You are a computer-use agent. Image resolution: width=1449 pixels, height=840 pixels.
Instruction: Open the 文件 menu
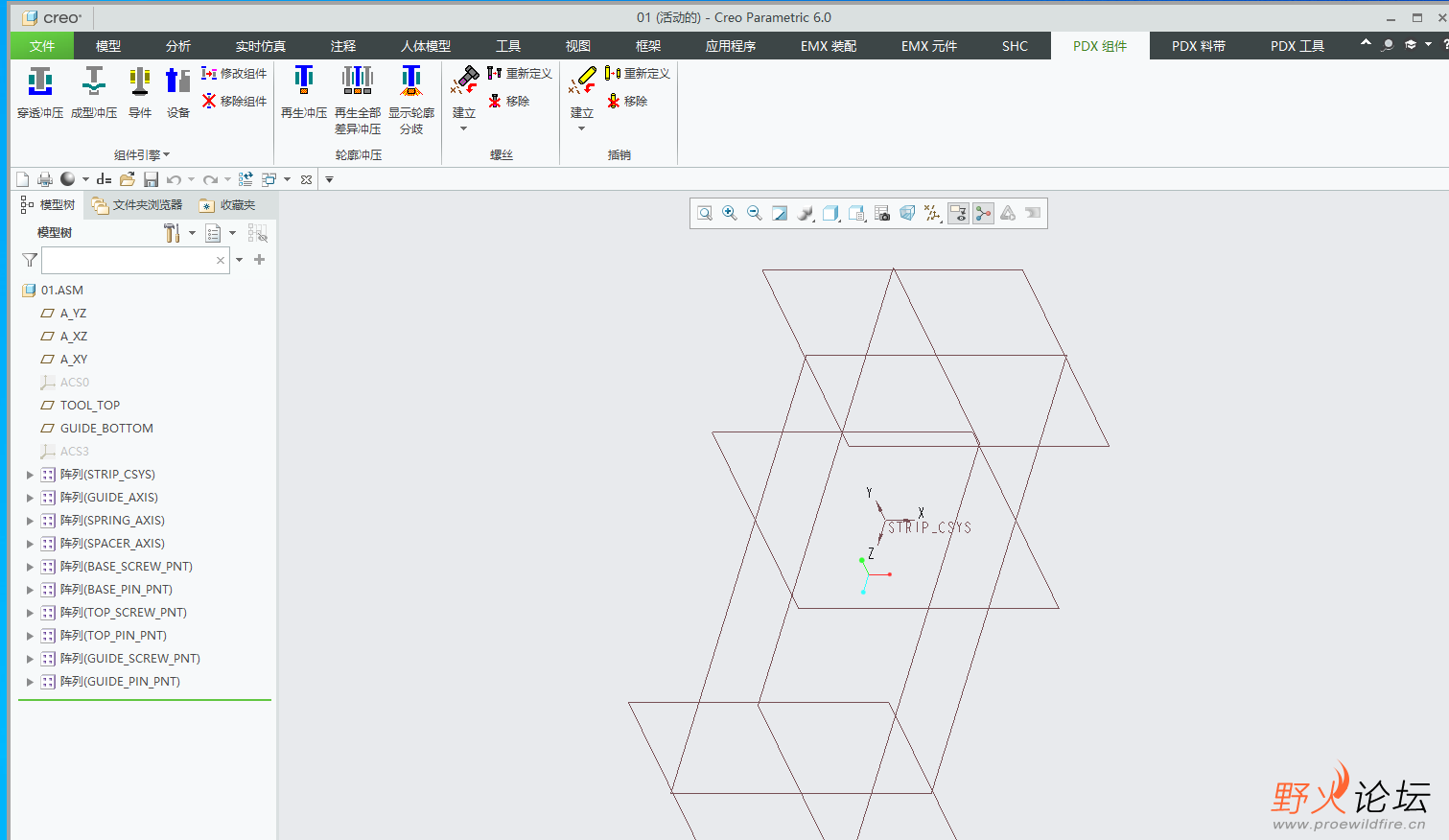pos(42,46)
